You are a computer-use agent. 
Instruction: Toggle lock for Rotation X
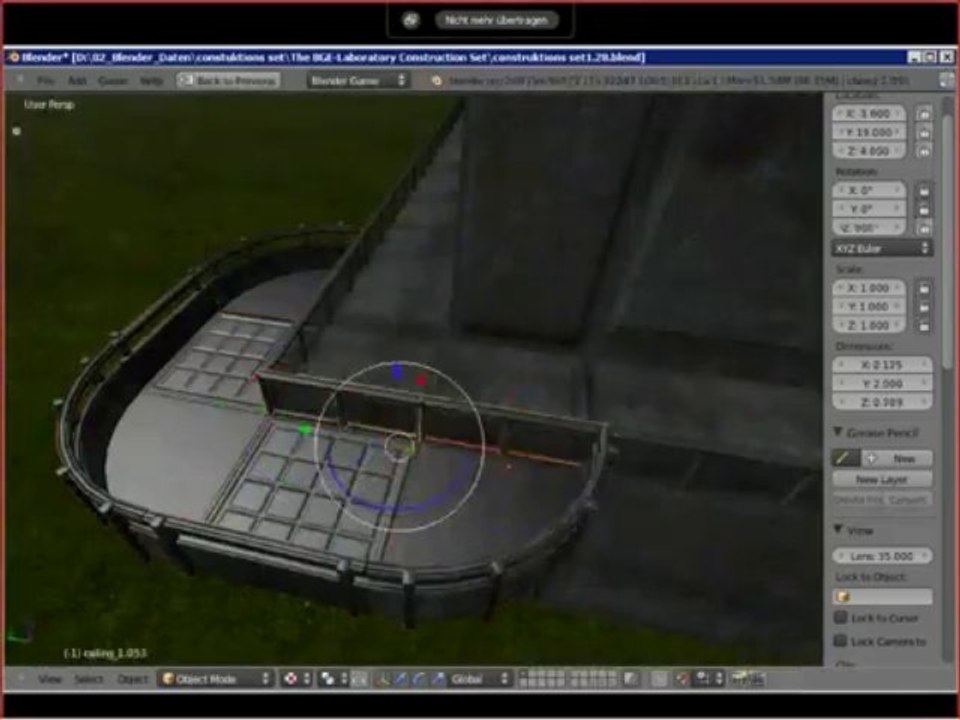(x=924, y=191)
